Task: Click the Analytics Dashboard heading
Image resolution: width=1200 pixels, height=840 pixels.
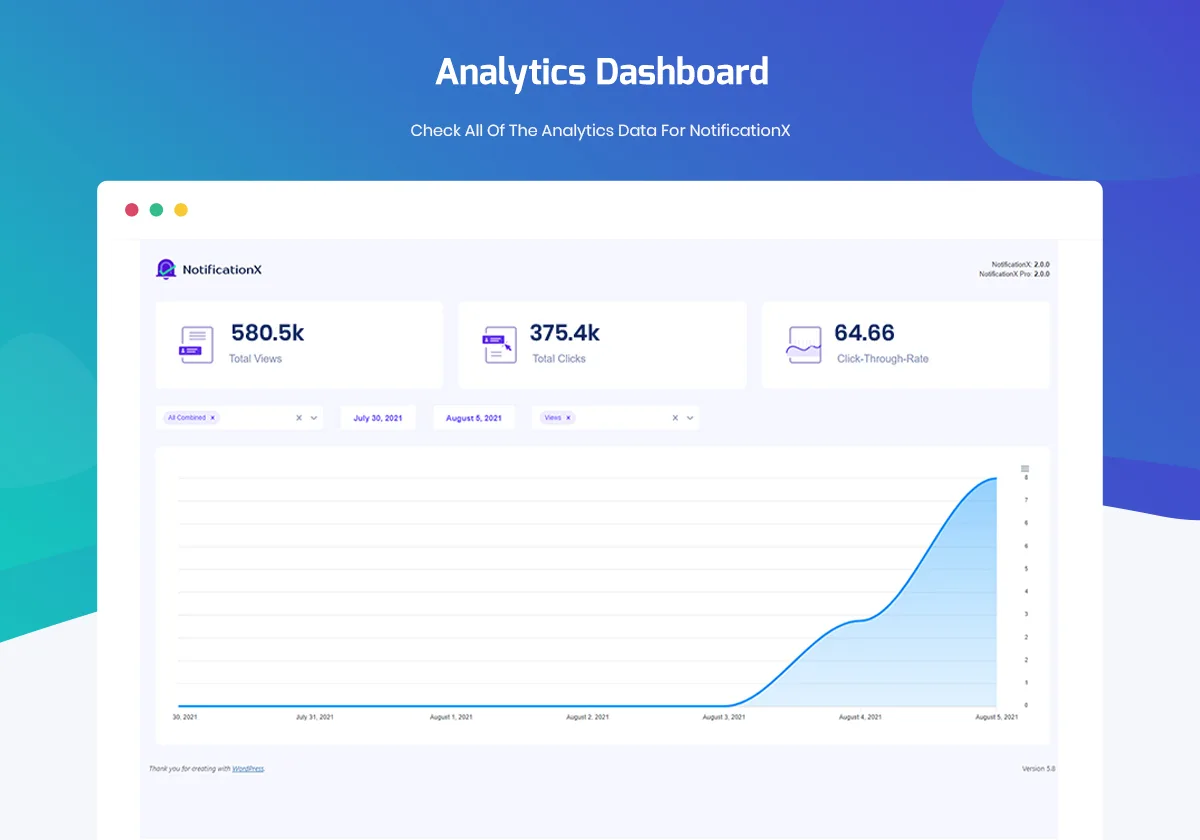Action: (602, 73)
